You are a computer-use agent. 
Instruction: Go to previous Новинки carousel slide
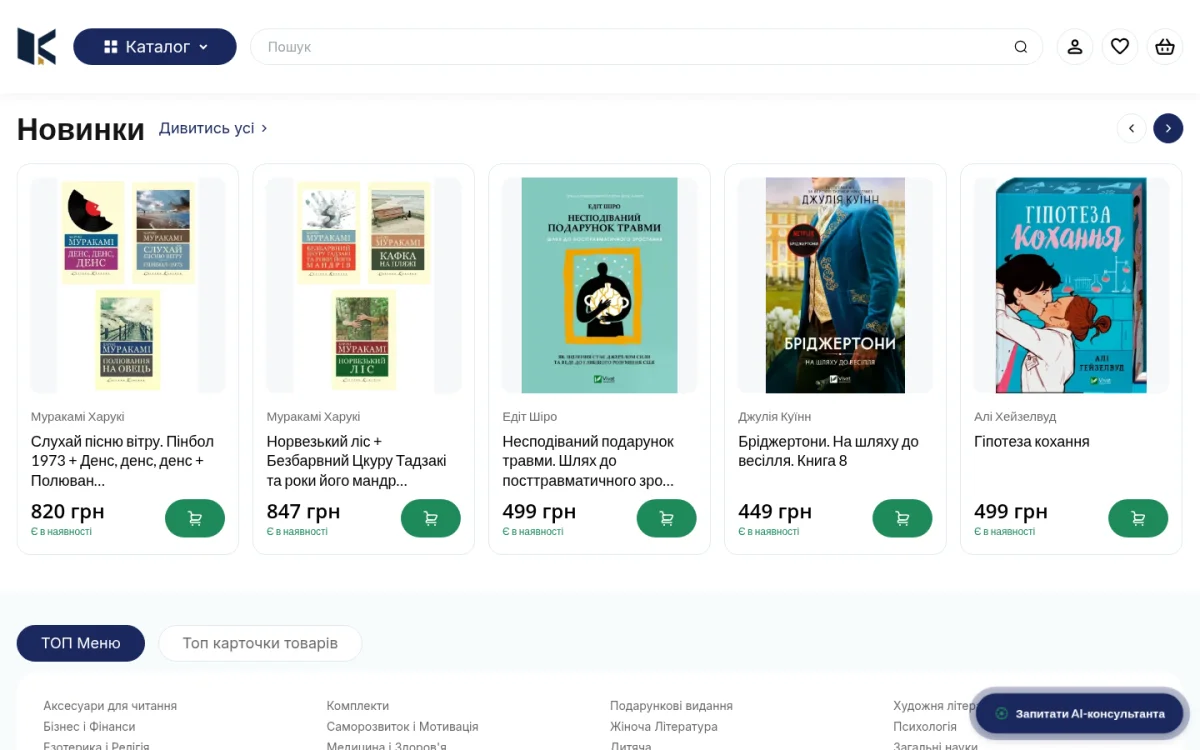[1131, 128]
